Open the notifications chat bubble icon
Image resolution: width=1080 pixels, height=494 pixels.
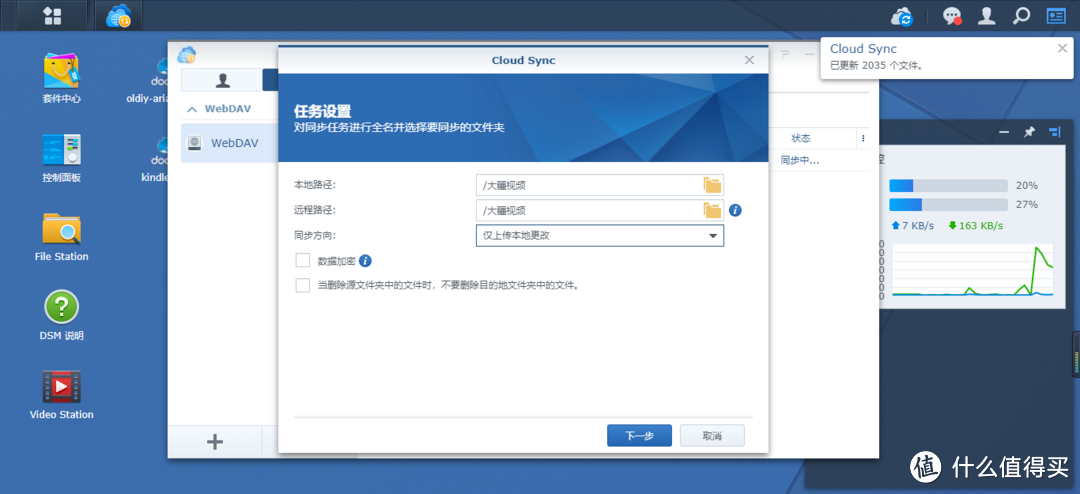pyautogui.click(x=953, y=17)
